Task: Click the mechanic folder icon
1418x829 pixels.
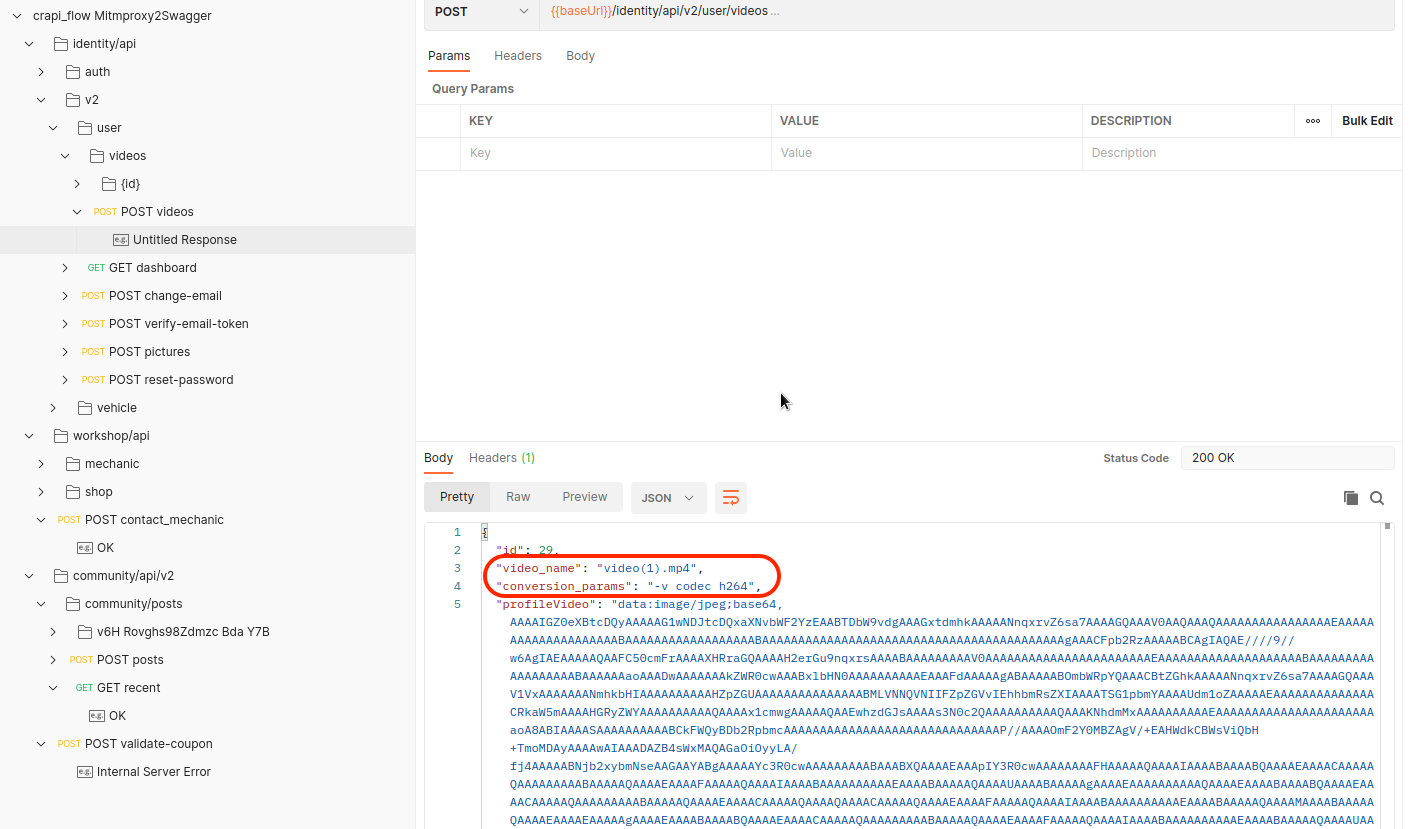Action: (x=73, y=464)
